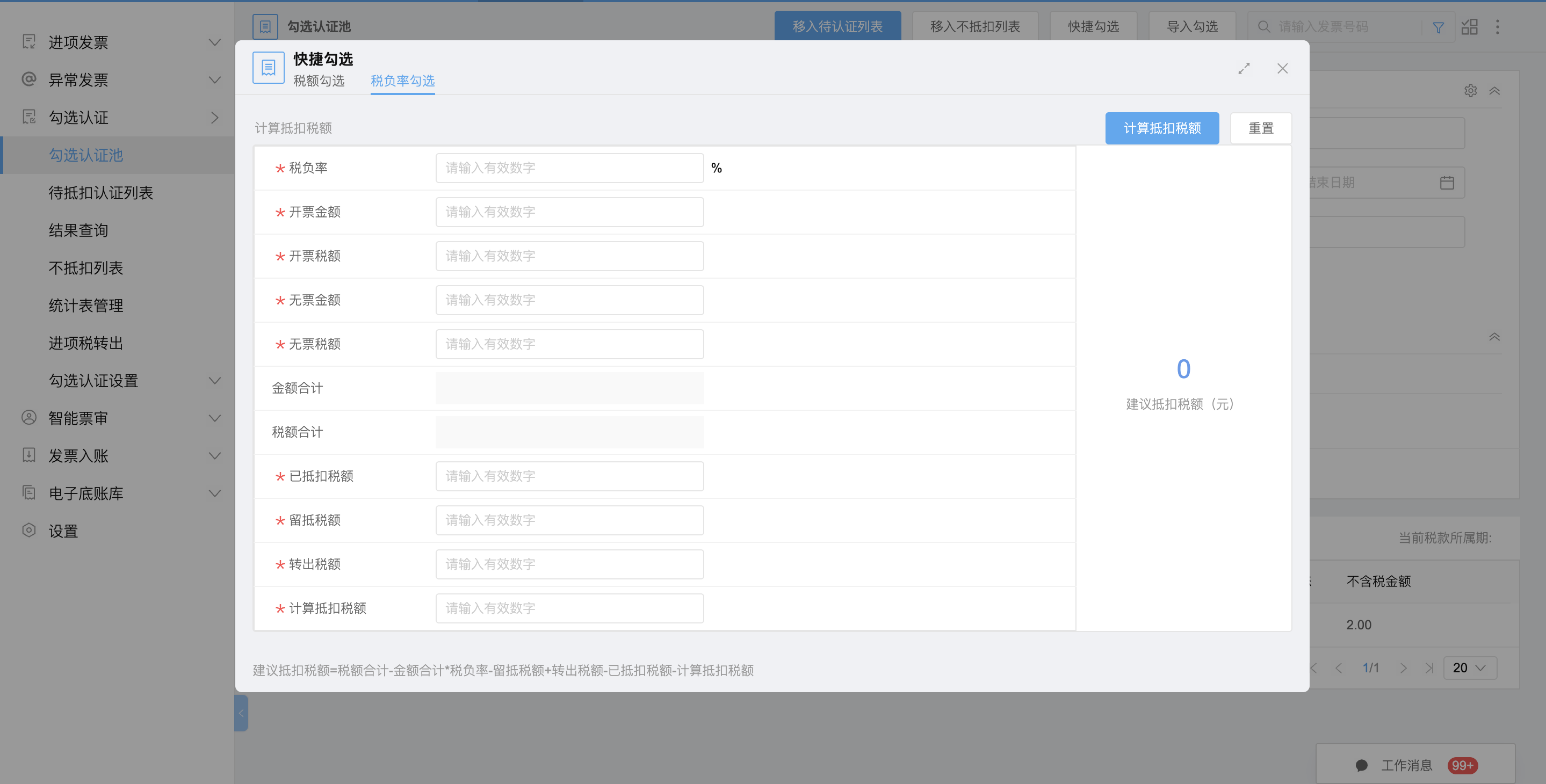Click the calendar icon in 结束日期 field
The image size is (1546, 784).
pos(1447,183)
